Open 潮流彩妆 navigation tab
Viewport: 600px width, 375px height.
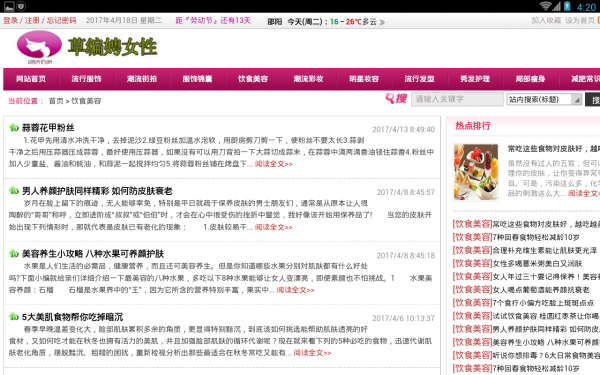tap(308, 79)
